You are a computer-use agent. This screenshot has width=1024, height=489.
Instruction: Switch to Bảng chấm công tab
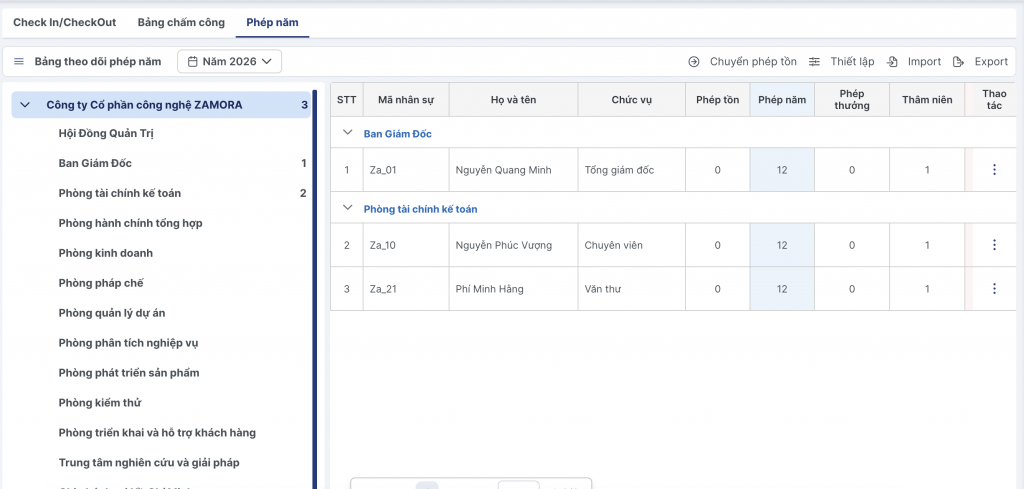181,22
